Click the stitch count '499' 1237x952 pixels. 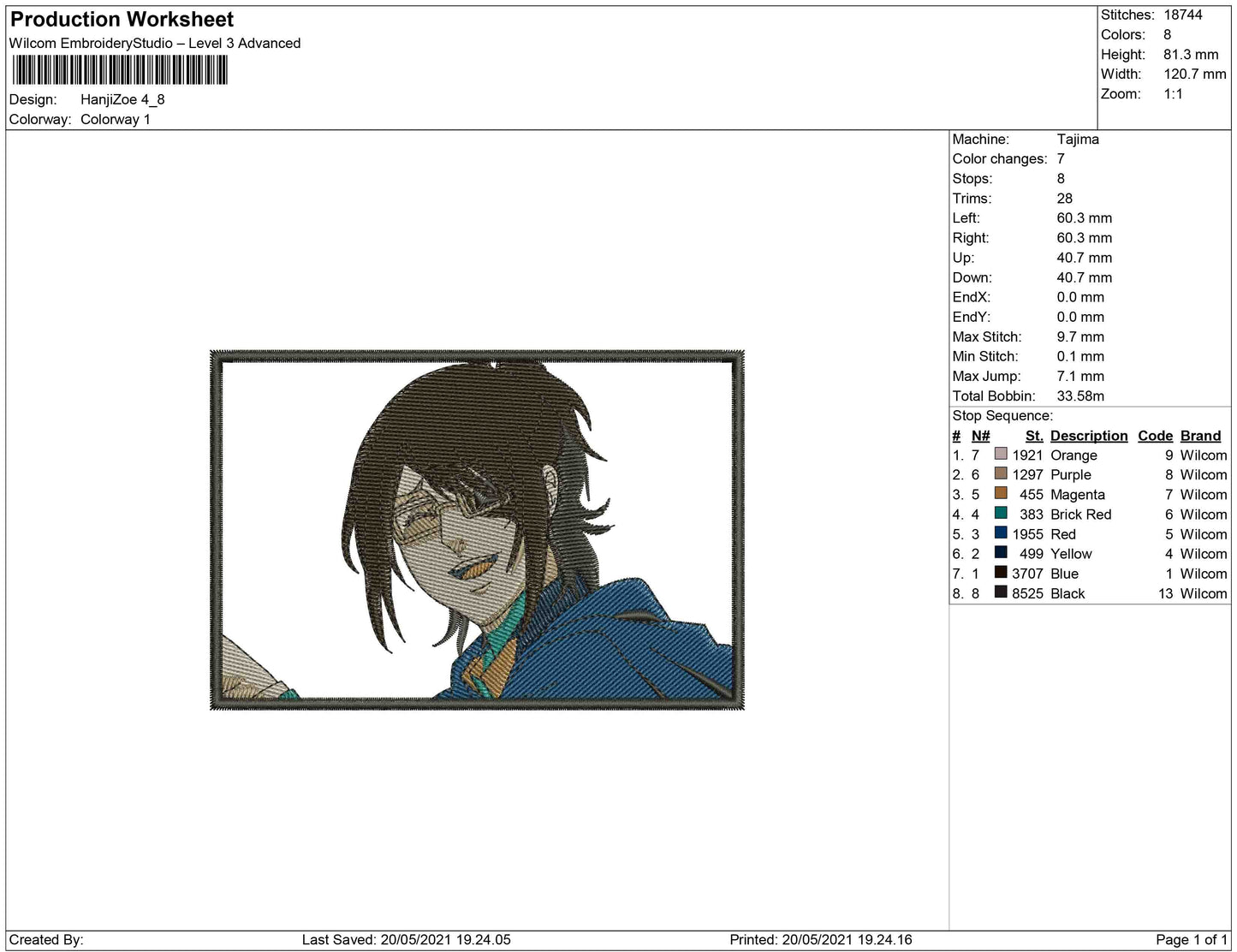(x=1032, y=553)
